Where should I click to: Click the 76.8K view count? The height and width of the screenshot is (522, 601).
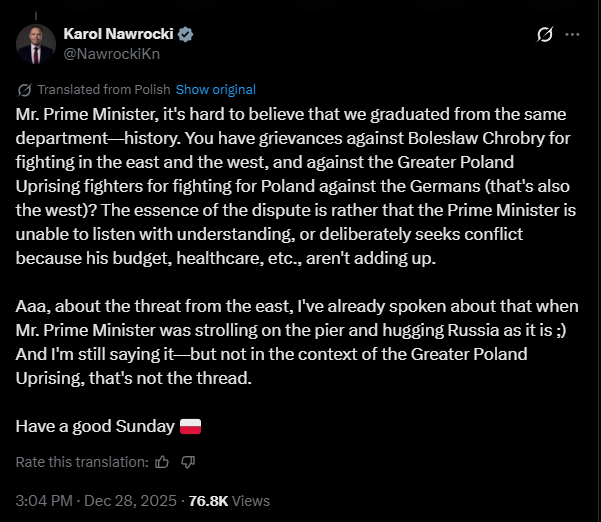pyautogui.click(x=208, y=500)
